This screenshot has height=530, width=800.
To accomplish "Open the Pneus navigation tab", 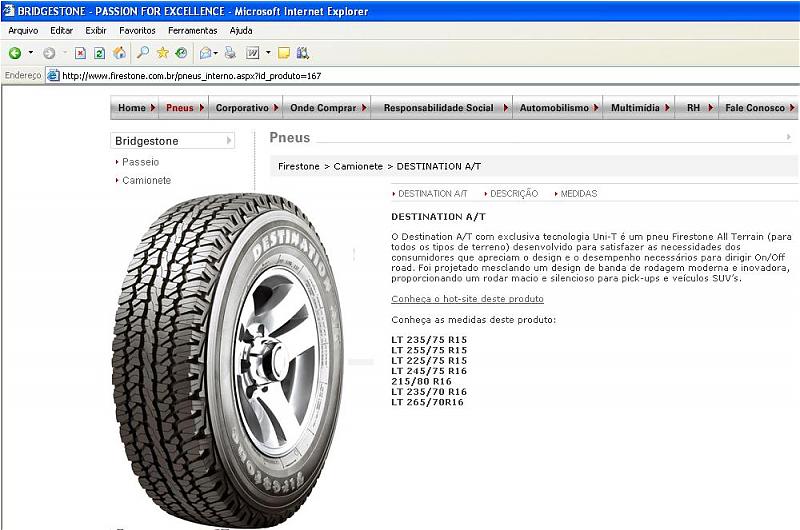I will click(x=184, y=108).
